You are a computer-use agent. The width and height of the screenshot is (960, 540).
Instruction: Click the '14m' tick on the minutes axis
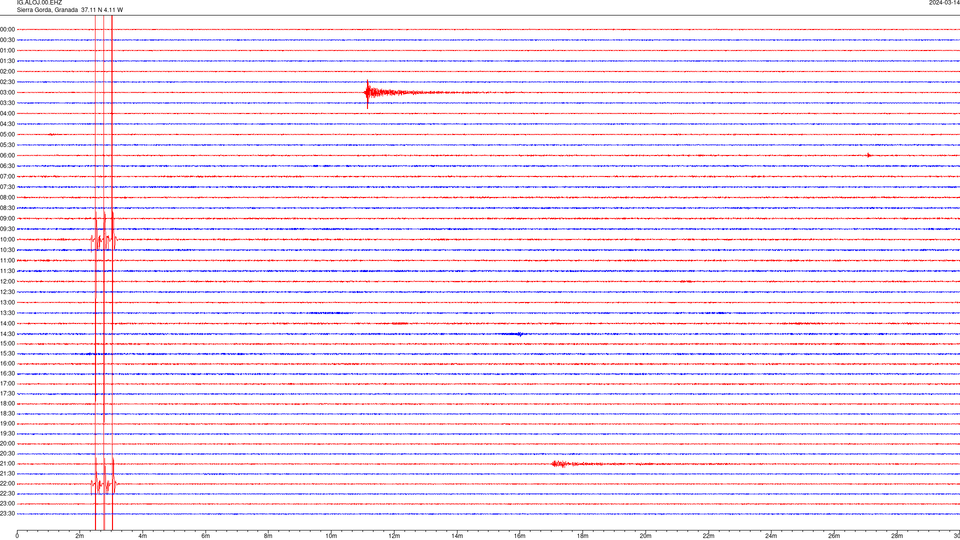click(x=457, y=536)
